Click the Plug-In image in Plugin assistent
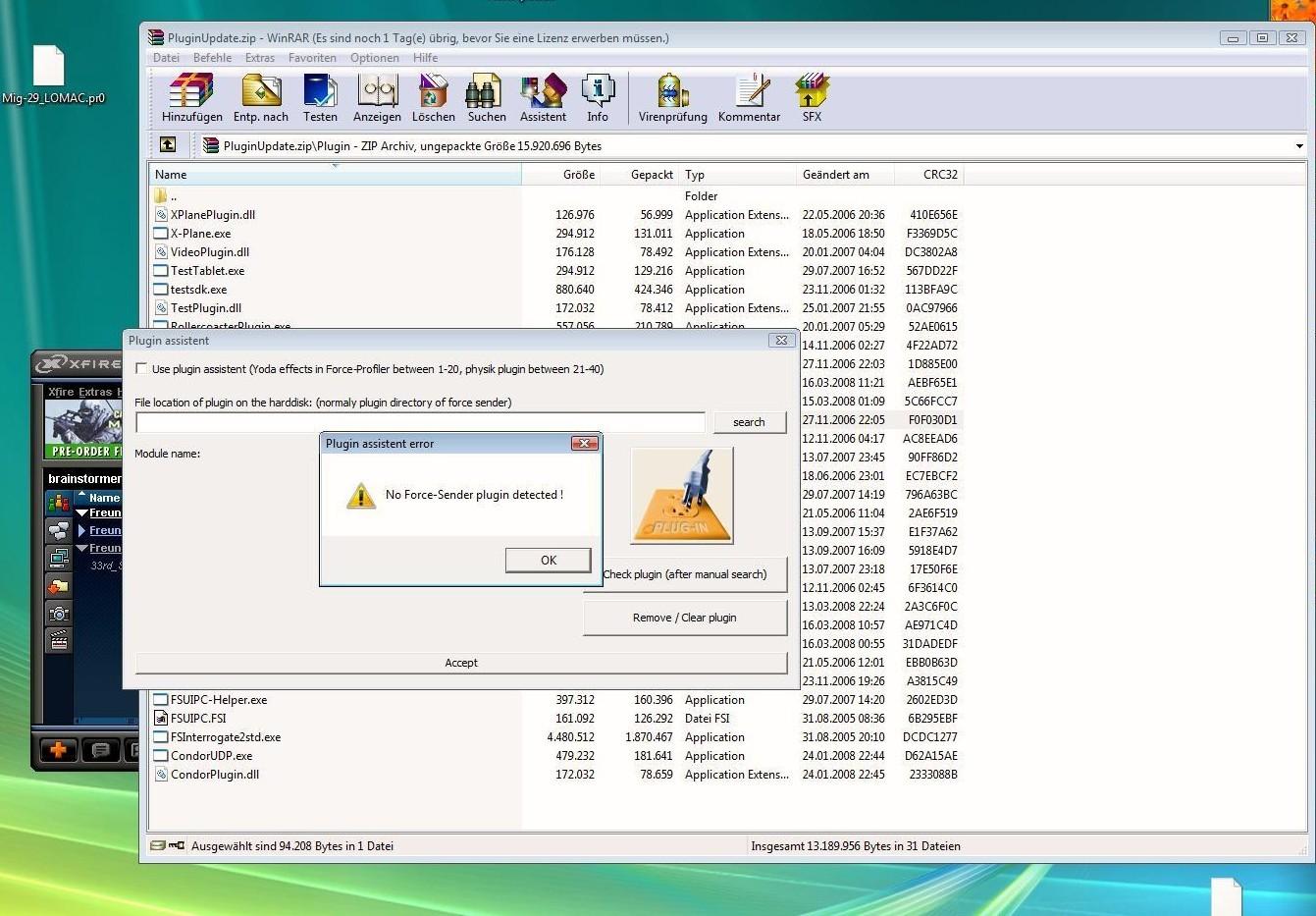This screenshot has height=916, width=1316. [x=682, y=496]
